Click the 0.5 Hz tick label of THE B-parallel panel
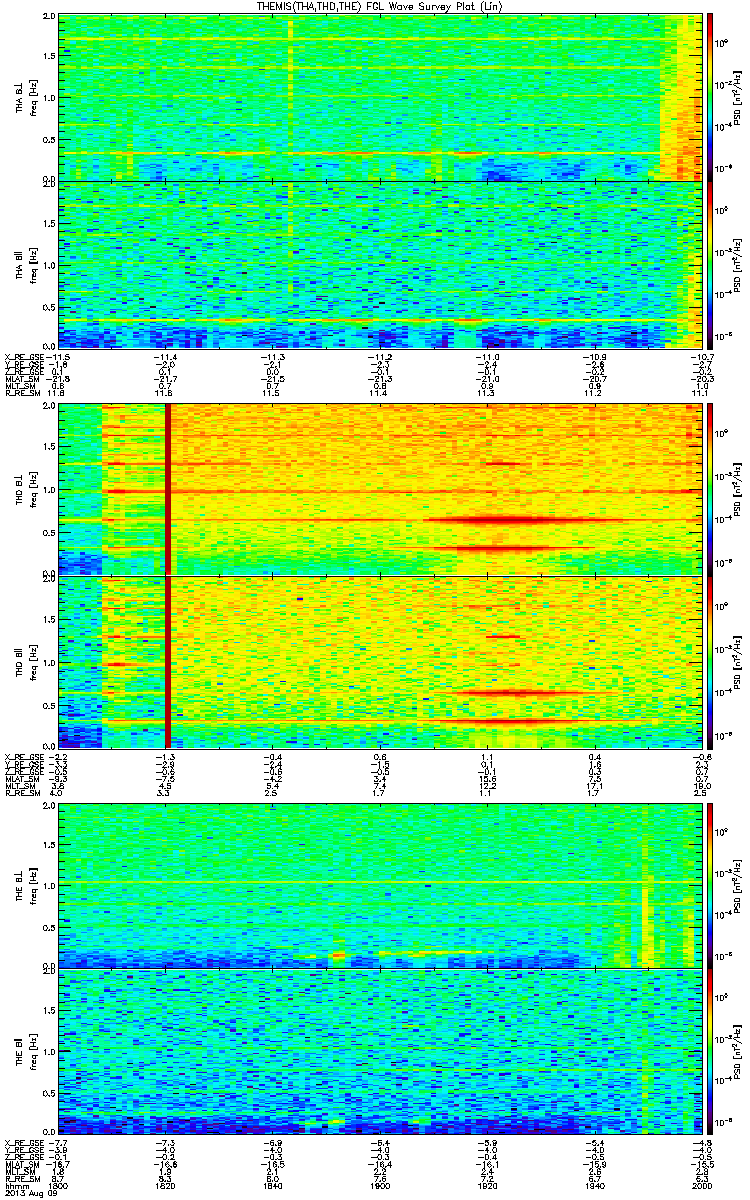Image resolution: width=750 pixels, height=1200 pixels. coord(48,1094)
